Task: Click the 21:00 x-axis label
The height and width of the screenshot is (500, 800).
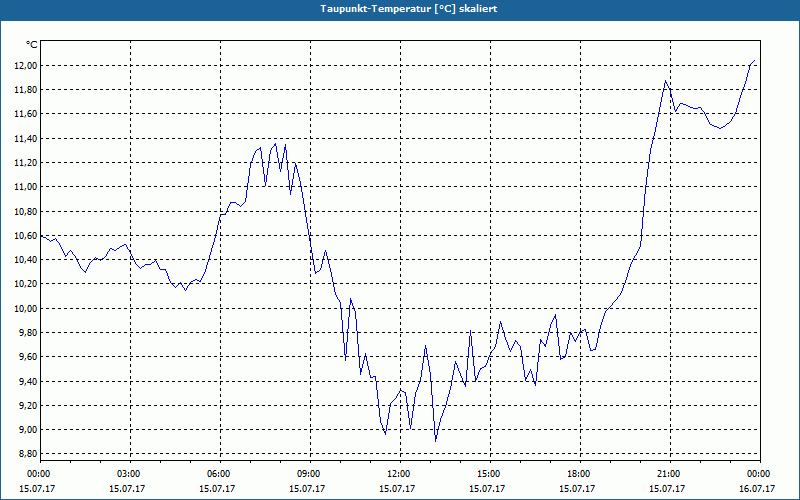Action: click(670, 474)
